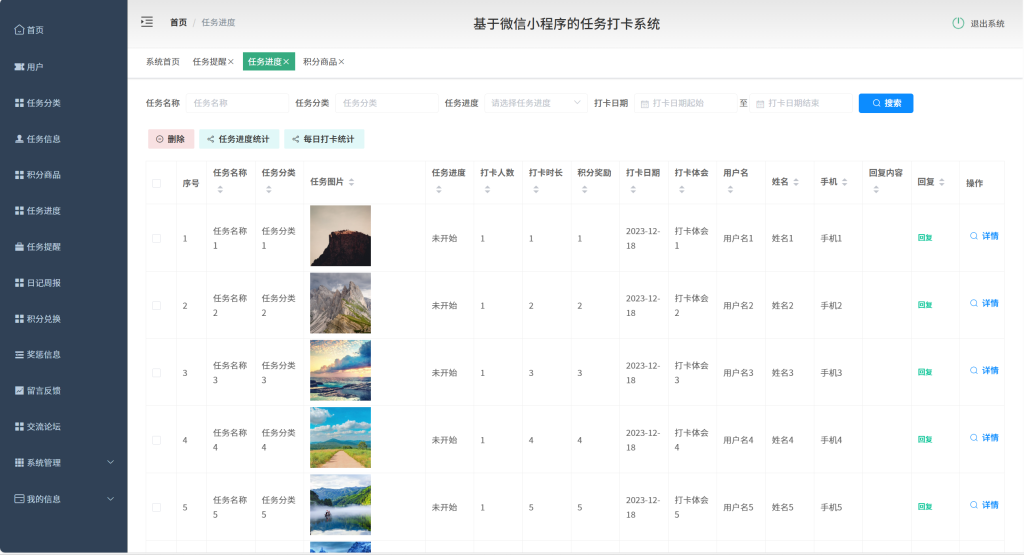Check the checkbox for row 1

[x=157, y=238]
